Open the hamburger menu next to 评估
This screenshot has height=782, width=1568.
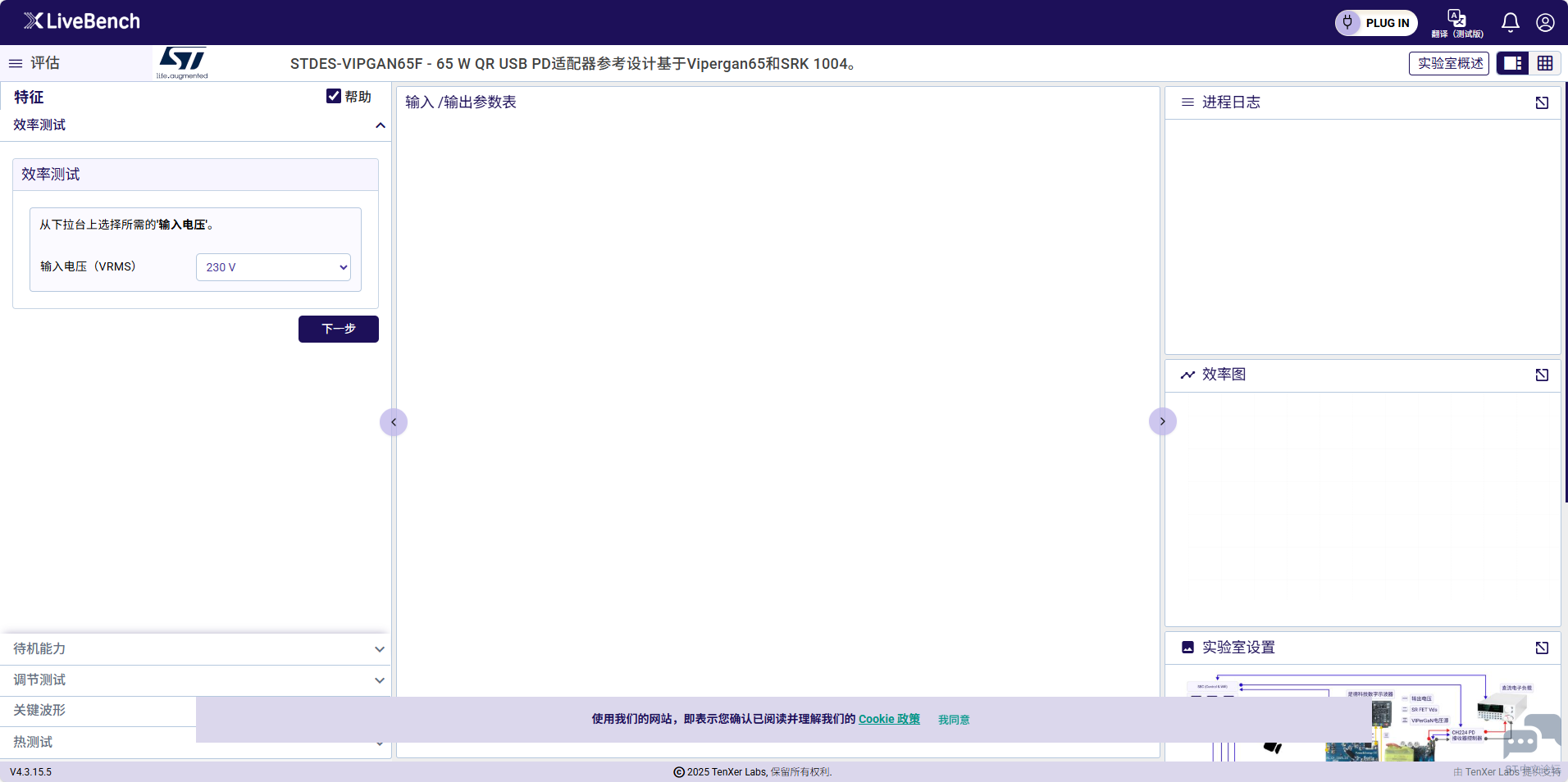click(x=16, y=63)
